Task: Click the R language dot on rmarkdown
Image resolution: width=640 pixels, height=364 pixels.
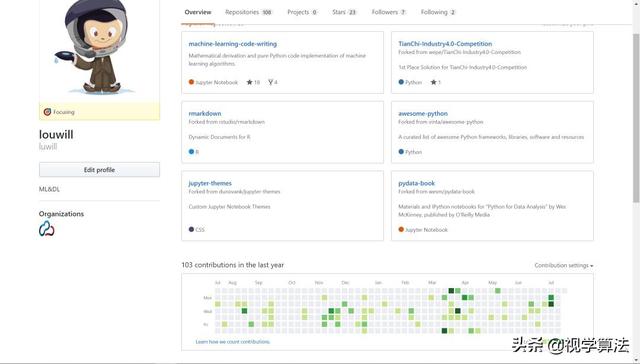Action: [191, 152]
